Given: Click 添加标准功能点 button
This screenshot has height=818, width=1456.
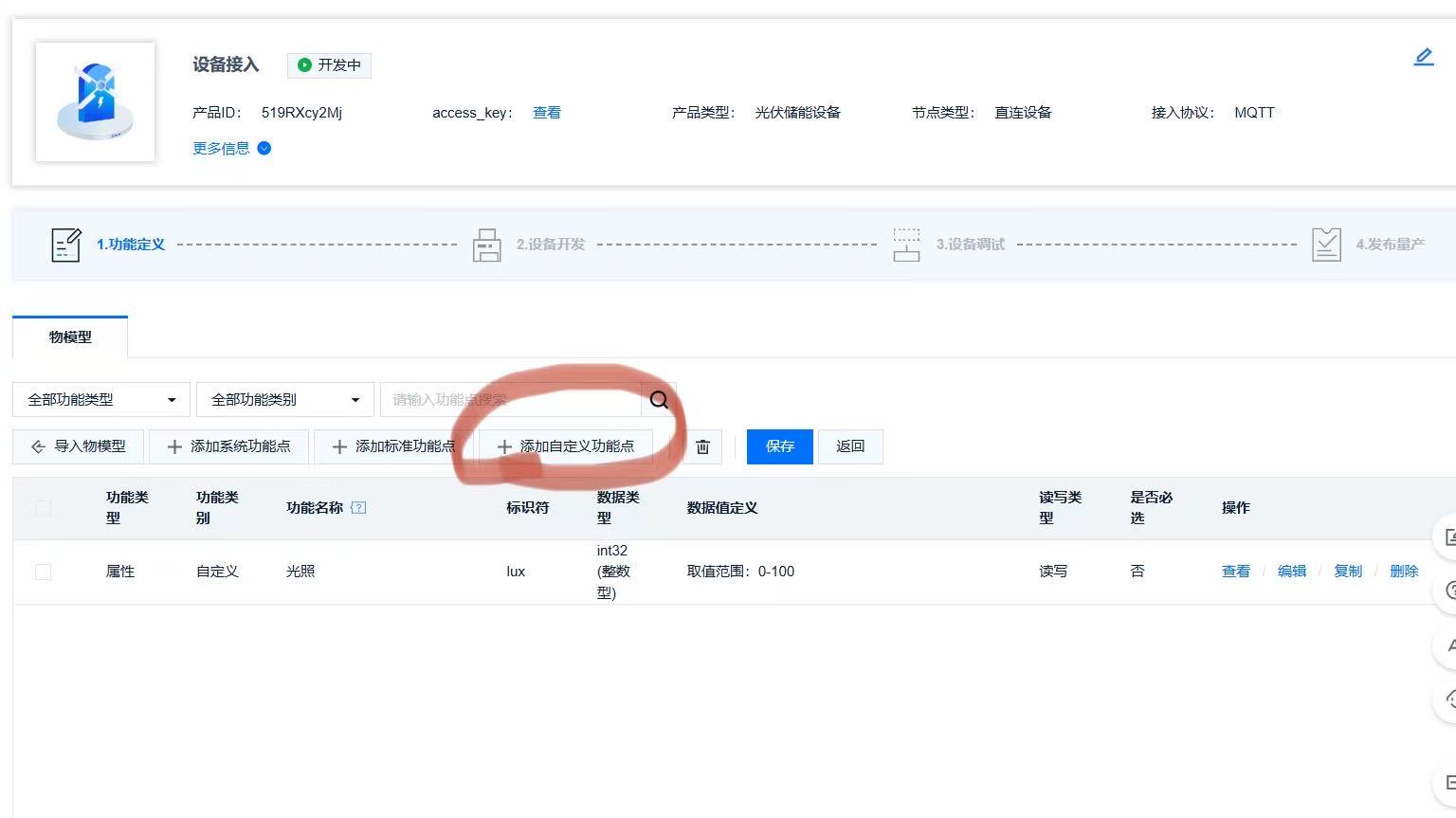Looking at the screenshot, I should point(393,445).
